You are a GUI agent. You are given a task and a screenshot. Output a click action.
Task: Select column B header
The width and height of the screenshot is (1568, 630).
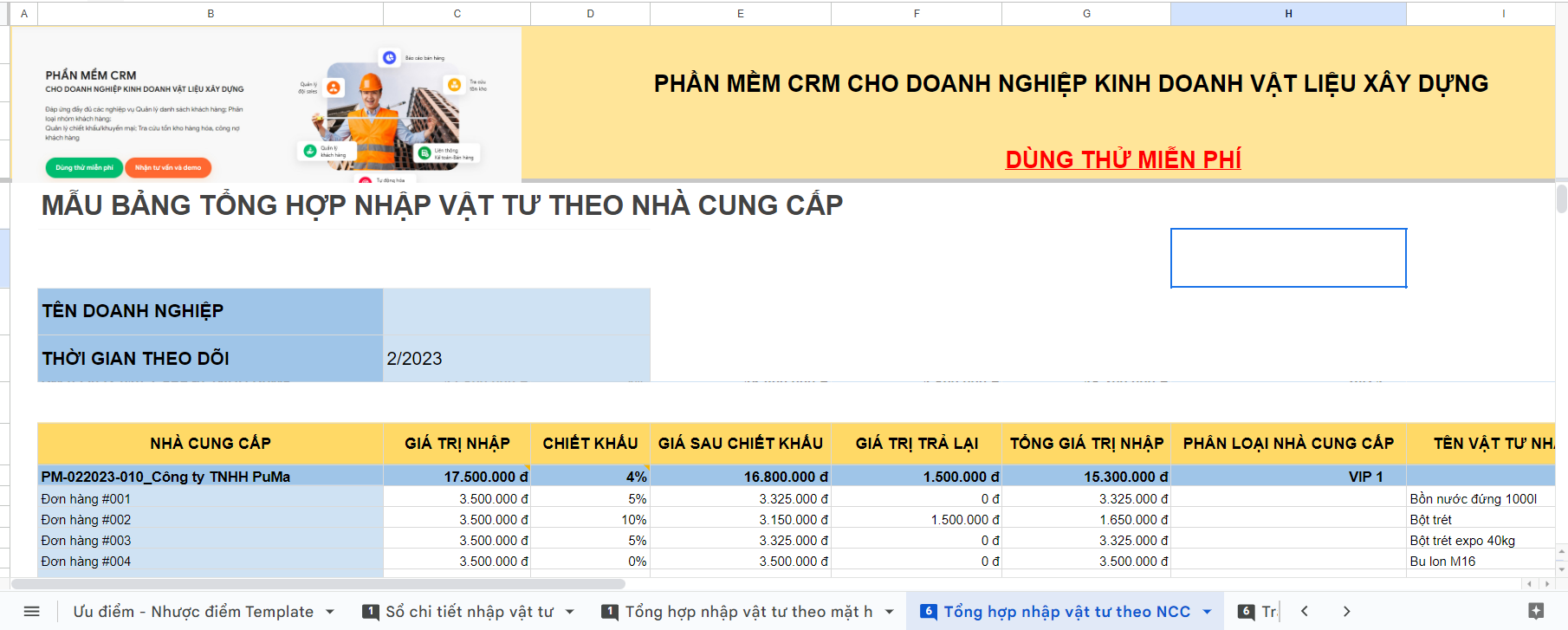pyautogui.click(x=211, y=13)
